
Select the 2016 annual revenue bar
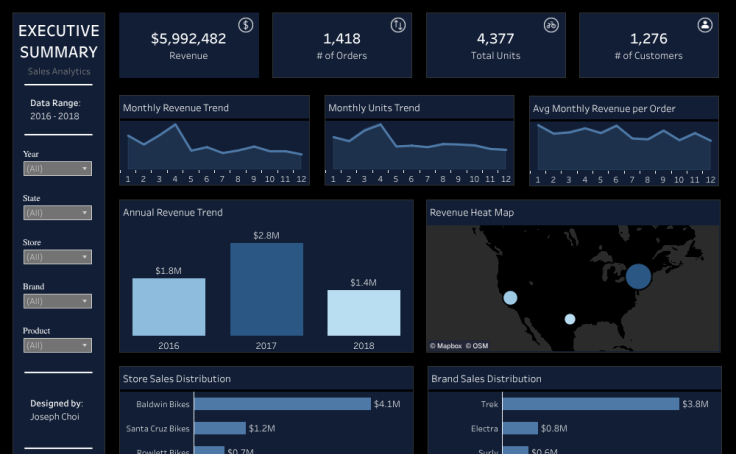168,307
